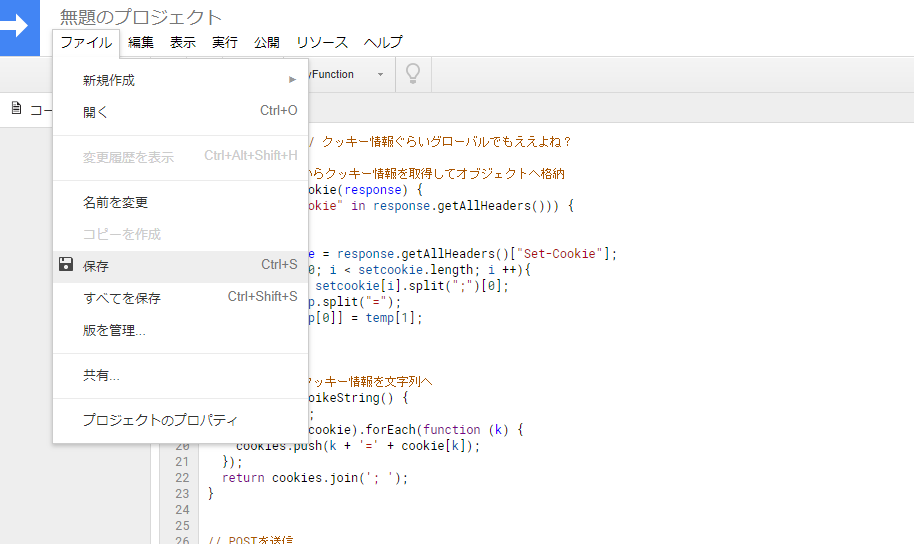
Task: Expand the 新規作成 submenu arrow
Action: 292,80
